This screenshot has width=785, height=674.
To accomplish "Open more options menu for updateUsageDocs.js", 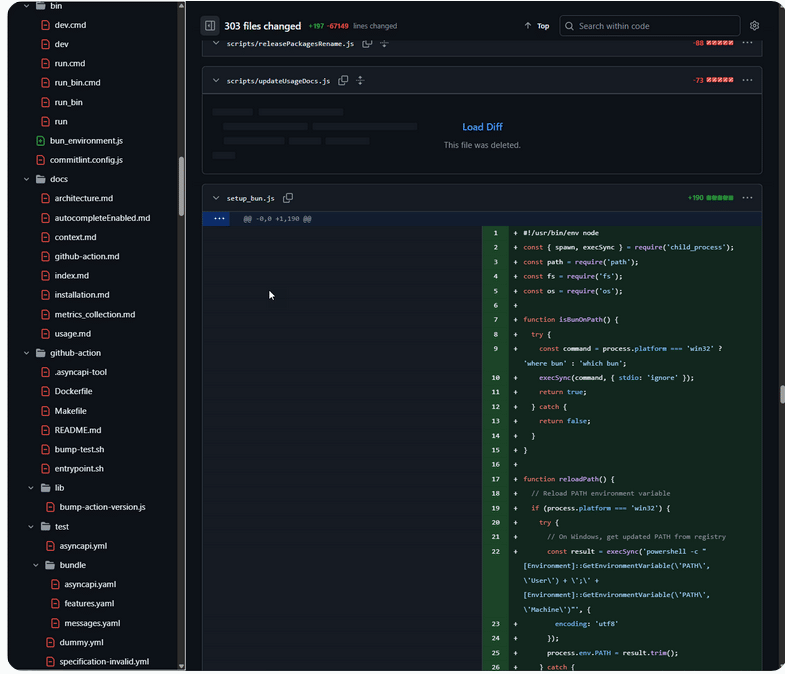I will click(747, 80).
